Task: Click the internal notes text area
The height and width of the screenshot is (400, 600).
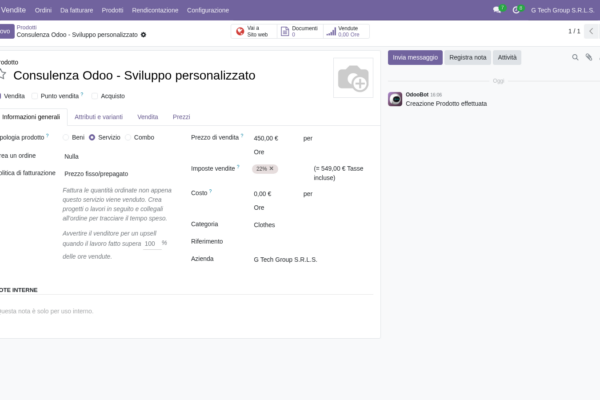Action: (186, 311)
